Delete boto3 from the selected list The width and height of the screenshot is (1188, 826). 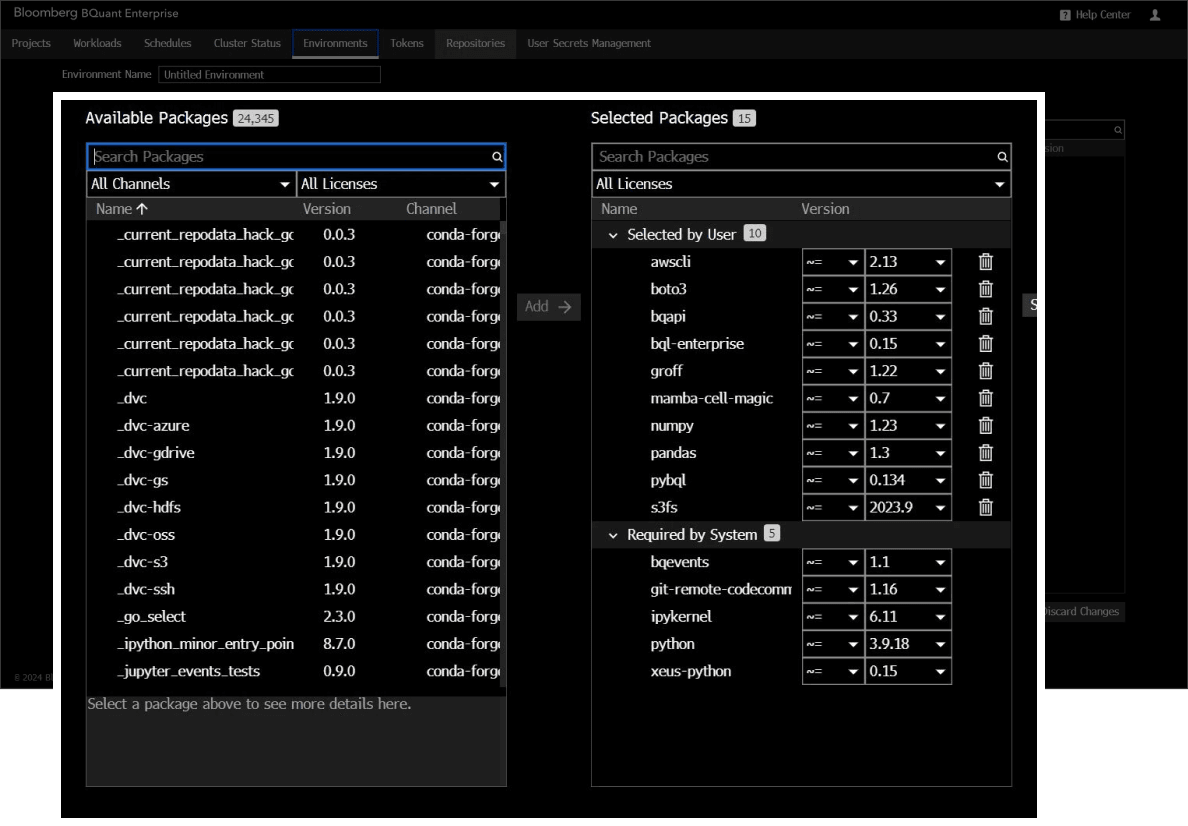tap(985, 288)
